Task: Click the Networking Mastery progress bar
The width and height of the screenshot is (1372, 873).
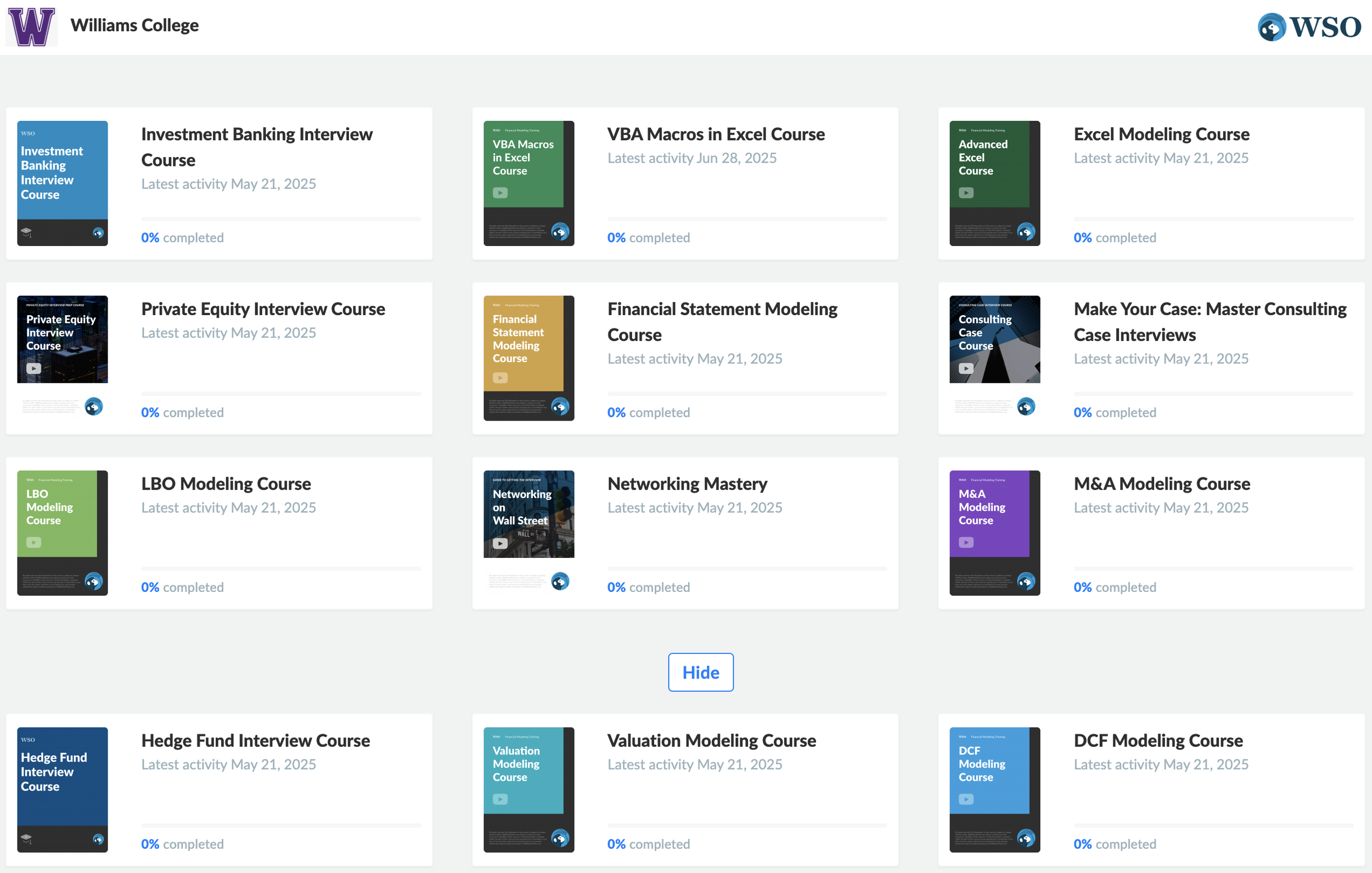Action: tap(746, 568)
